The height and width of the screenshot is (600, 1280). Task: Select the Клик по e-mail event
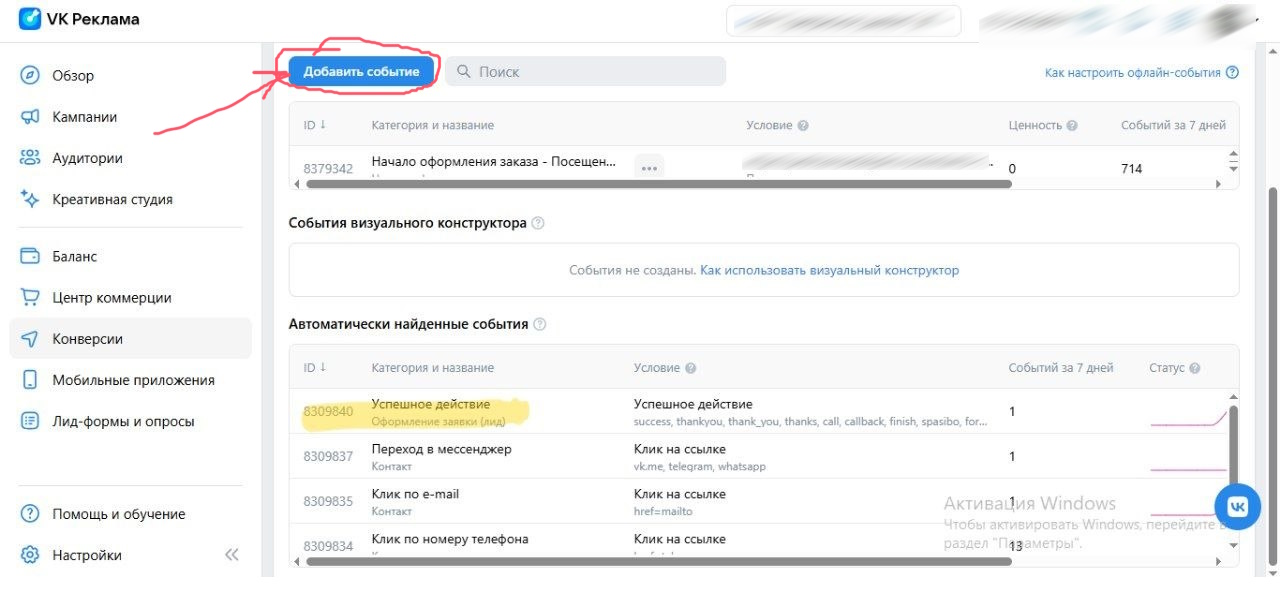tap(415, 494)
